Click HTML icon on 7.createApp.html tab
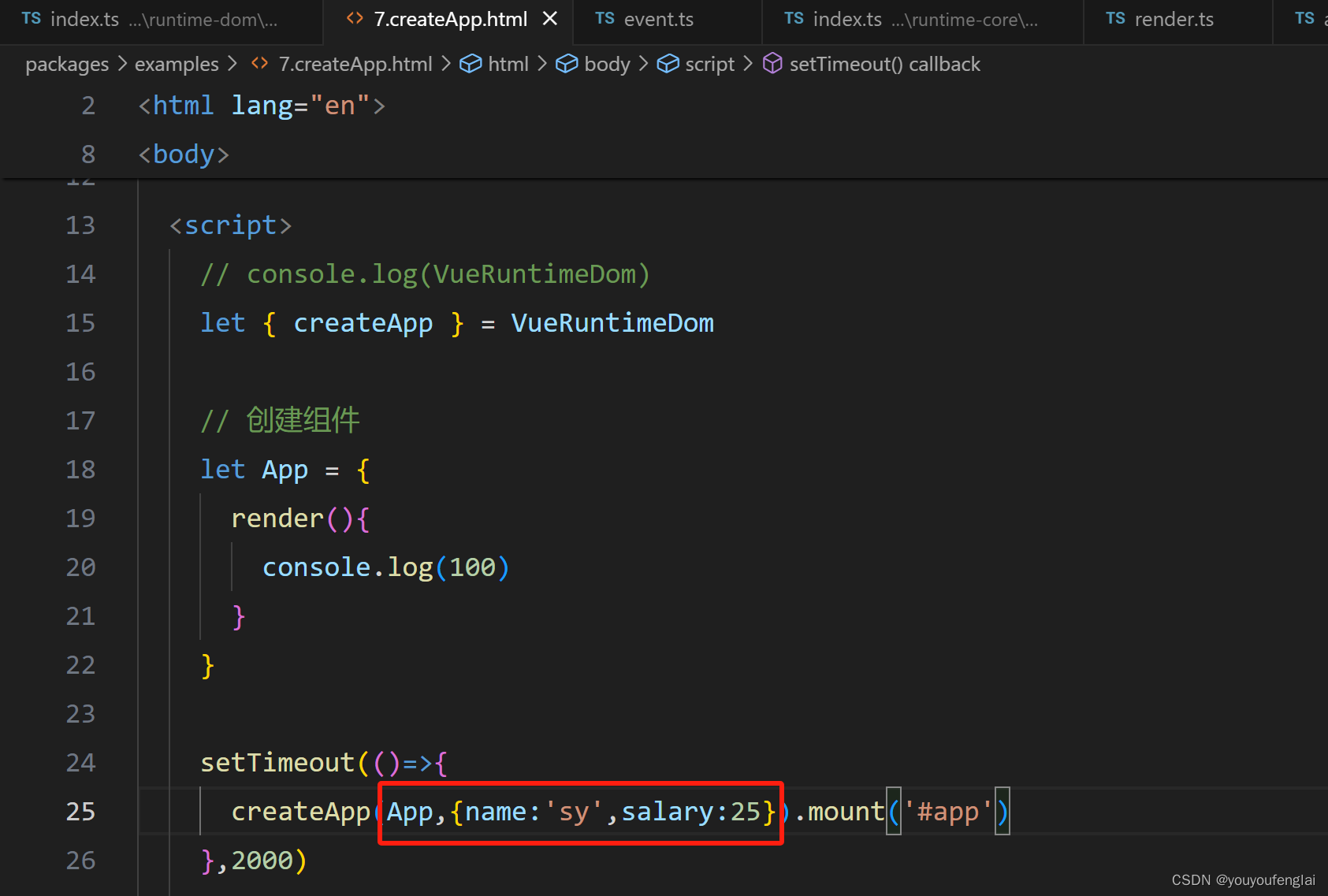Image resolution: width=1328 pixels, height=896 pixels. tap(355, 18)
